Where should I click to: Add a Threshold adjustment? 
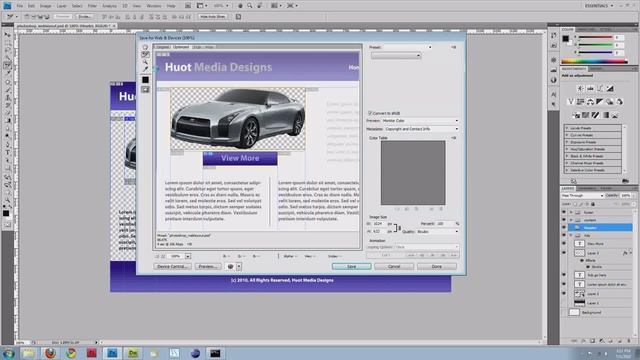click(x=595, y=116)
